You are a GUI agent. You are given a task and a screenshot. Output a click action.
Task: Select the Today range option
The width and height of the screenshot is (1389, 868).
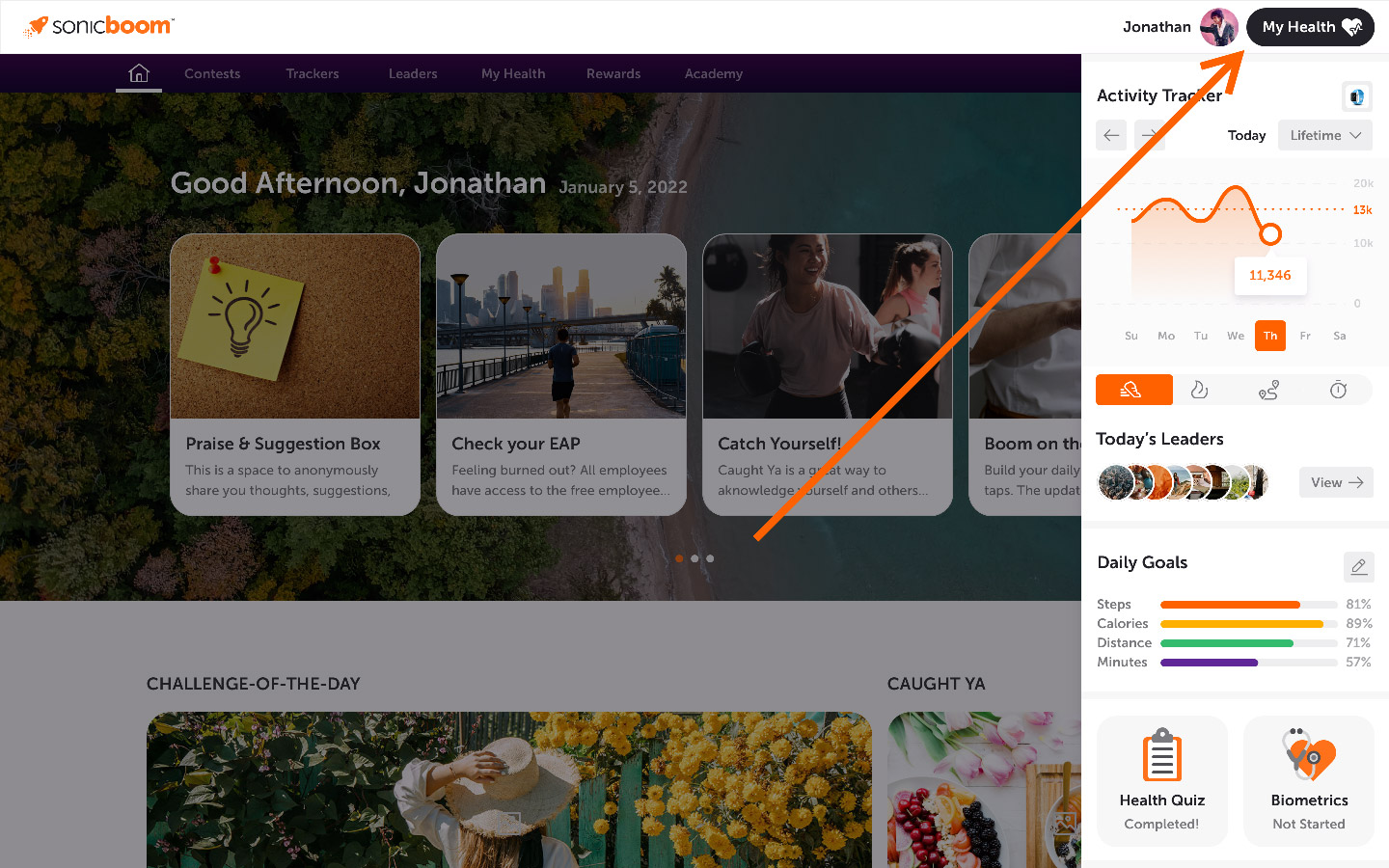[1246, 135]
